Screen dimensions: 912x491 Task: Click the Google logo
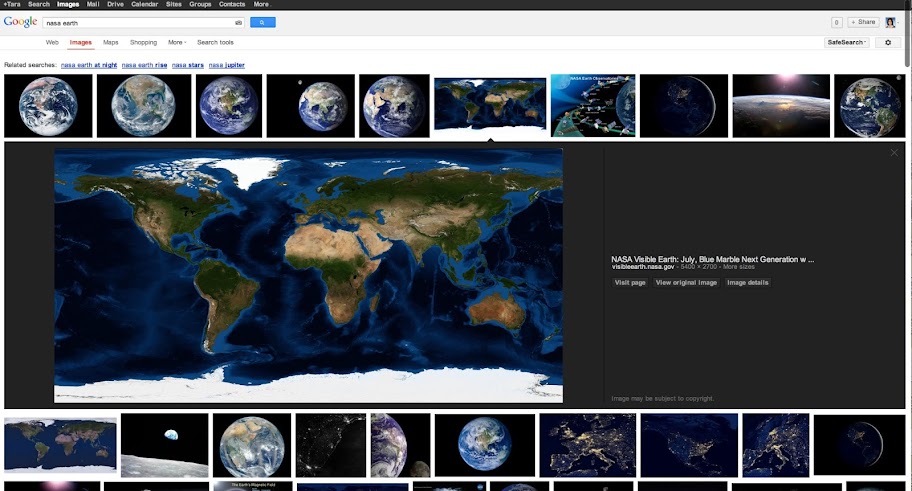pos(20,22)
